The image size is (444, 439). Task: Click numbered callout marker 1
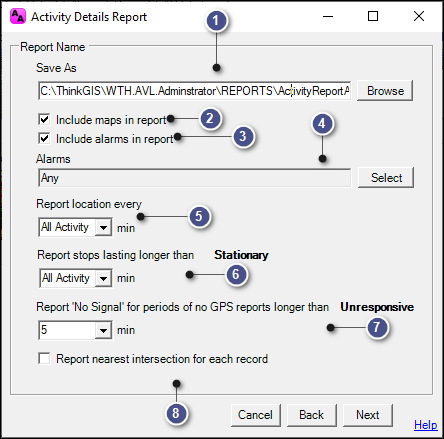pos(216,21)
